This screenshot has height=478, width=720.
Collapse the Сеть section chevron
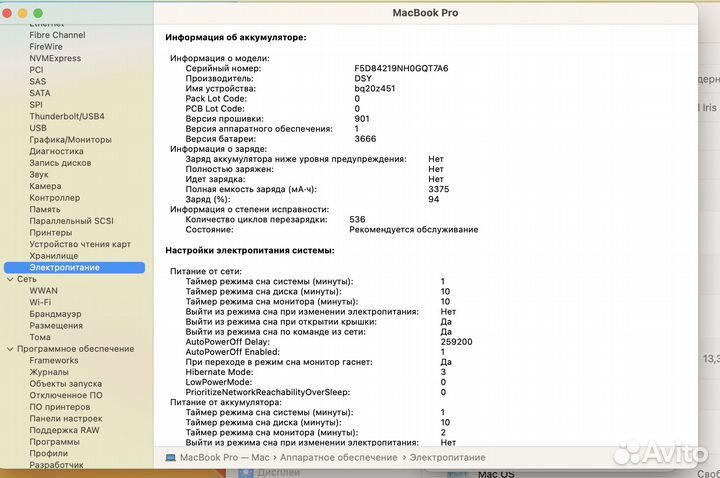tap(9, 279)
